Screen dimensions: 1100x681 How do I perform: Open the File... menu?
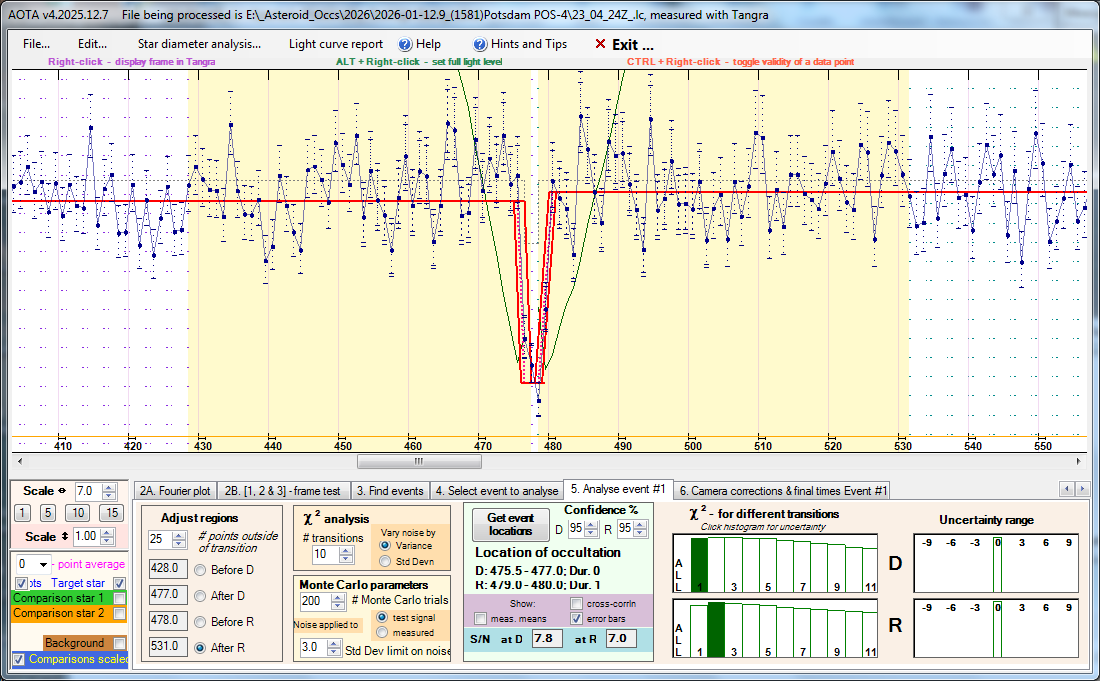coord(37,44)
